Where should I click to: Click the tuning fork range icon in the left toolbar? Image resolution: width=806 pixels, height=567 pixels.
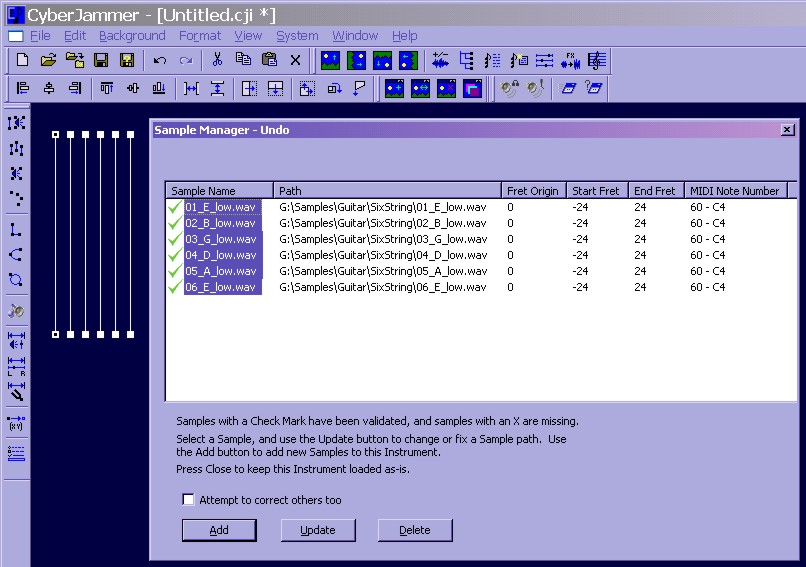coord(16,392)
